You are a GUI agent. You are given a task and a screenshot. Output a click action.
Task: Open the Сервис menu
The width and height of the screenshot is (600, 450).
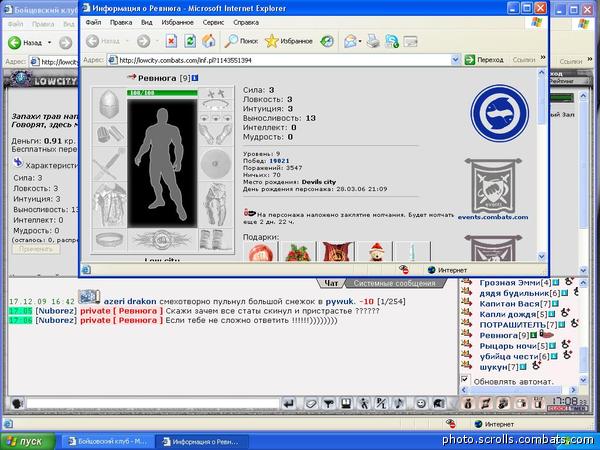[x=213, y=22]
